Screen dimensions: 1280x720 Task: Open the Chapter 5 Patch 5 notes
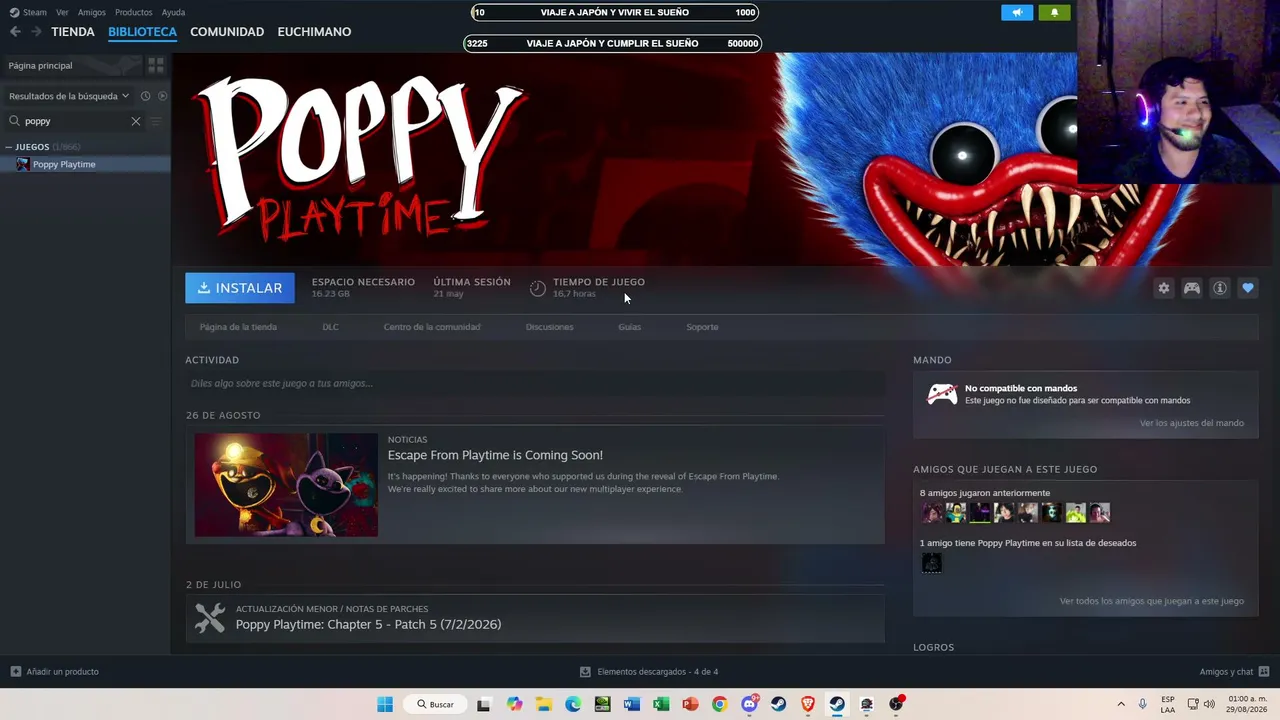click(368, 624)
